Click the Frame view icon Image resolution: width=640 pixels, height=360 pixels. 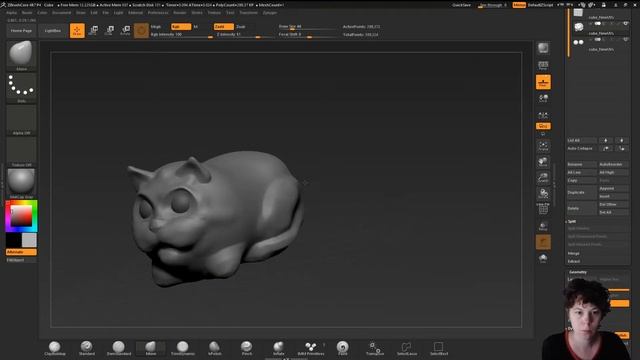coord(543,146)
